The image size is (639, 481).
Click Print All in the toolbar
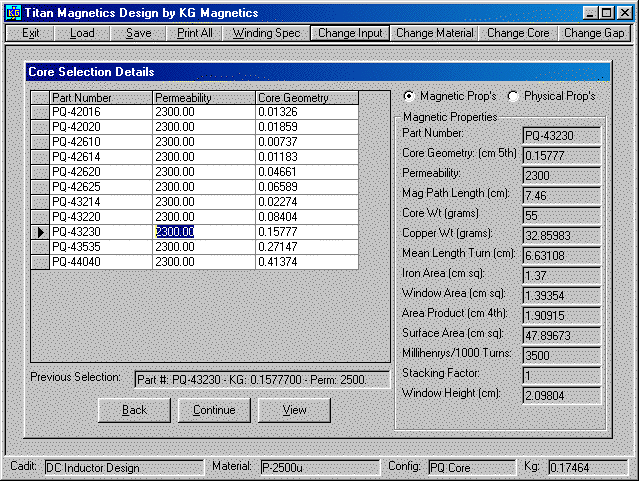194,33
